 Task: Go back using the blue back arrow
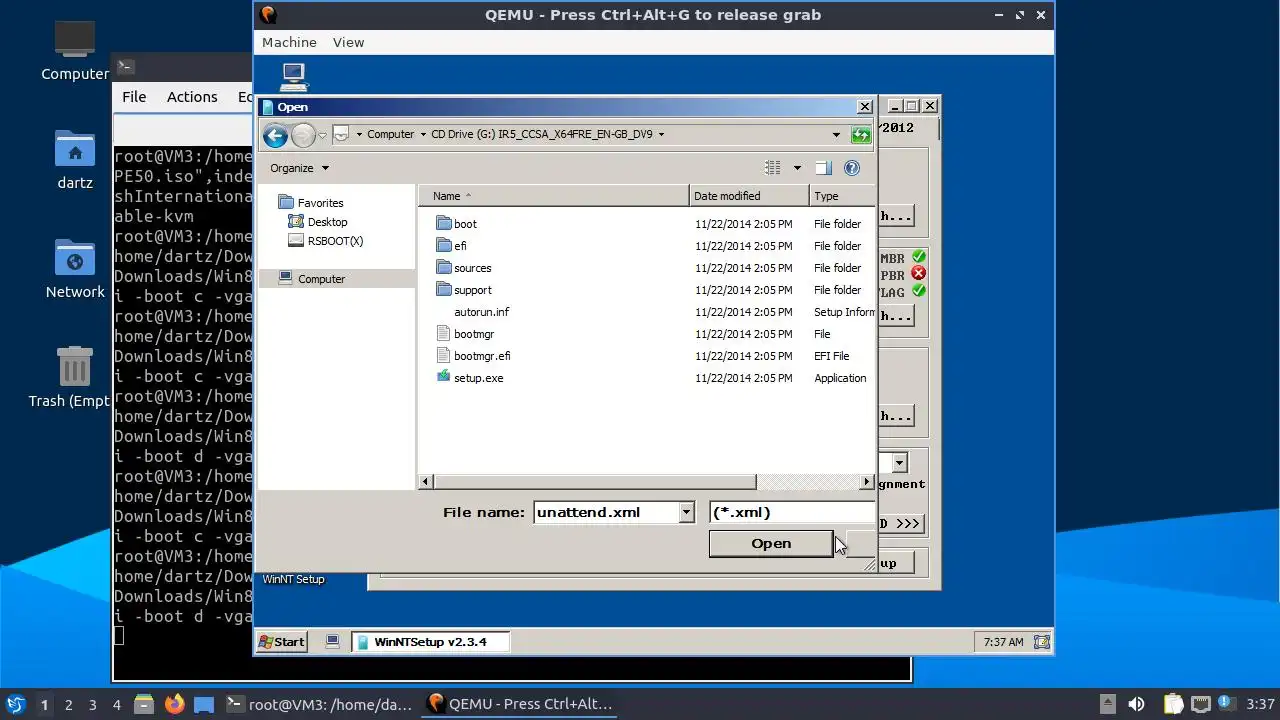point(275,135)
